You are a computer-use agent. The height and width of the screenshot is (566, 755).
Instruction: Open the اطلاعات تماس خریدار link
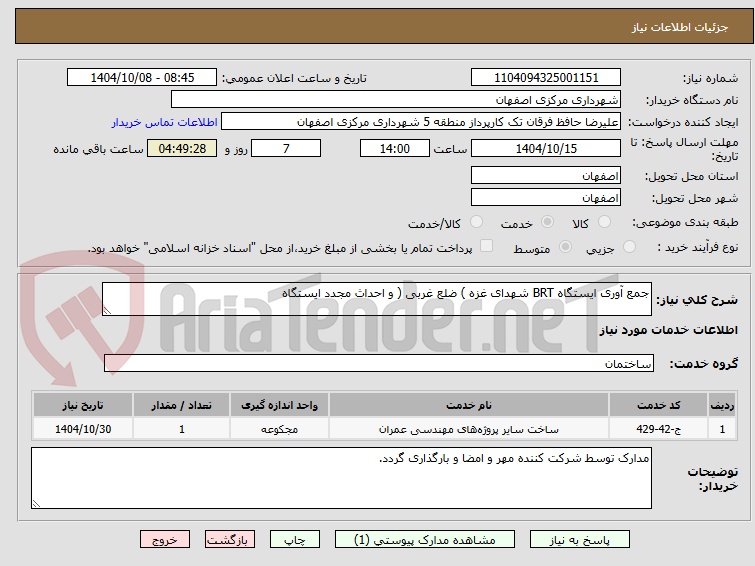(165, 122)
